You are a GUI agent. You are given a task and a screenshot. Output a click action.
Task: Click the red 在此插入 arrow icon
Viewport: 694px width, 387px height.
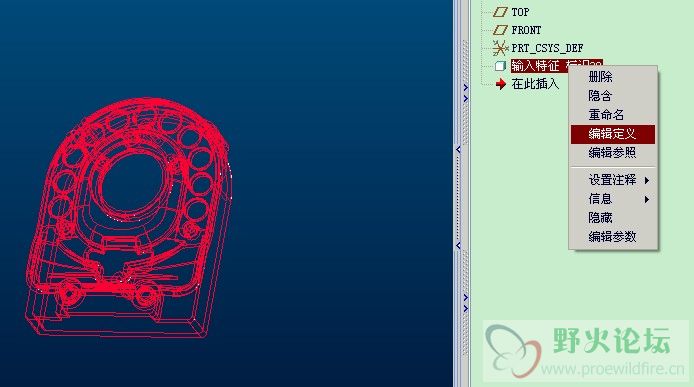(501, 84)
